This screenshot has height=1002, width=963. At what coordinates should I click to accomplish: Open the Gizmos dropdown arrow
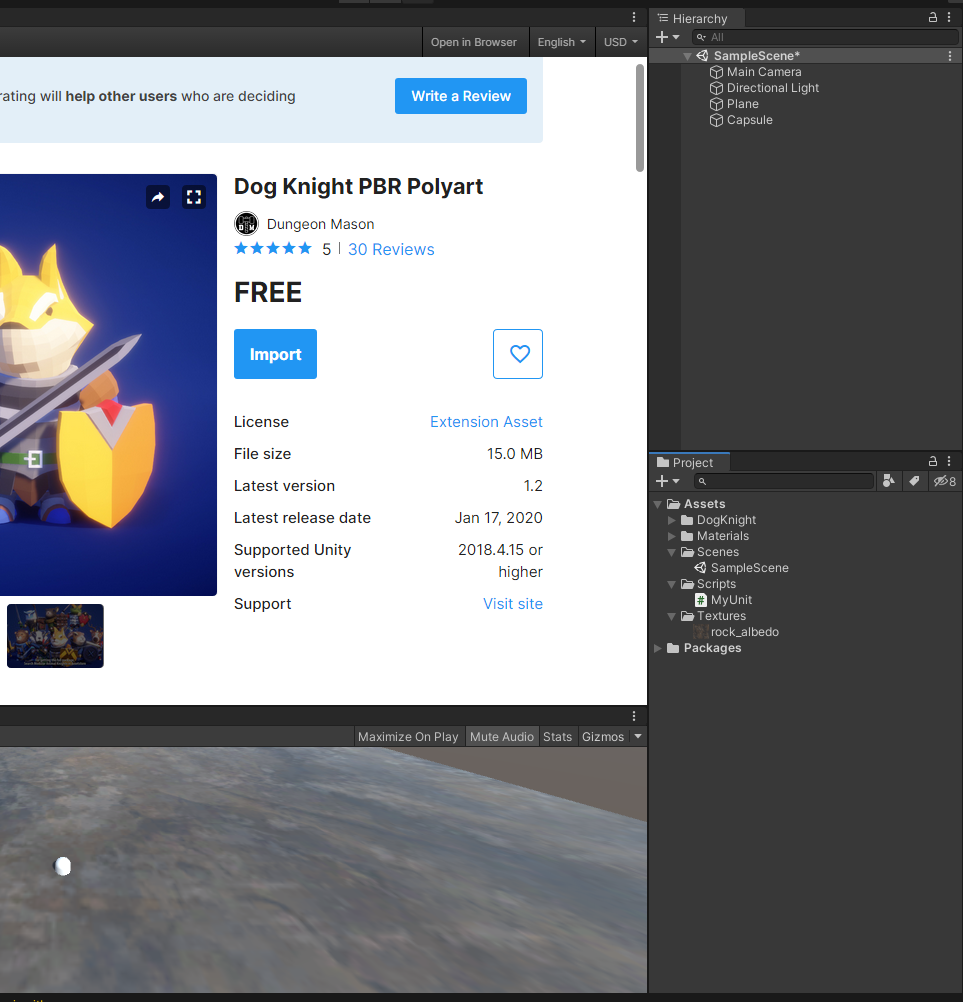click(638, 736)
